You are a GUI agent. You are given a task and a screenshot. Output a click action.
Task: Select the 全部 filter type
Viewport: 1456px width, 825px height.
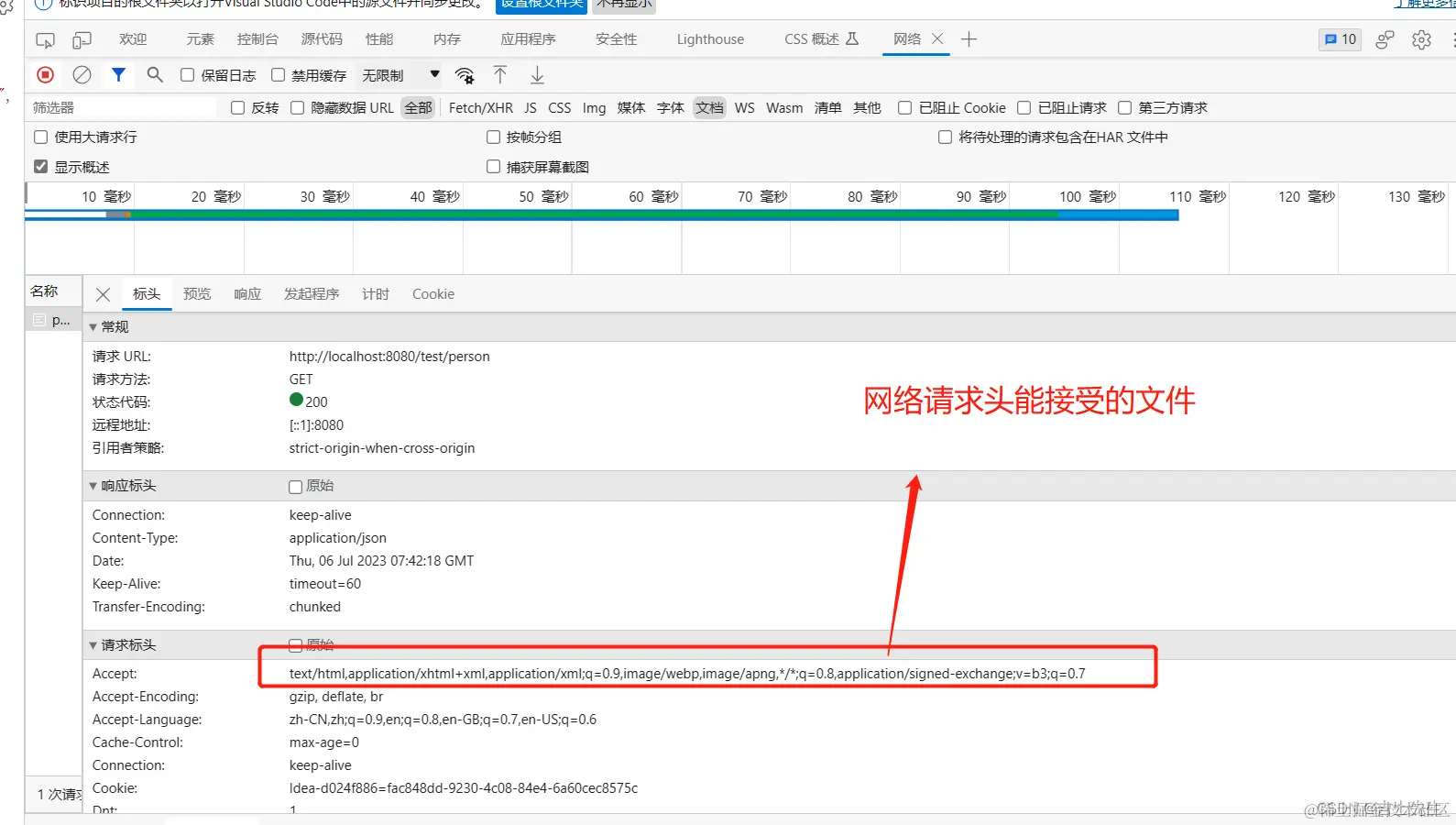click(x=418, y=108)
